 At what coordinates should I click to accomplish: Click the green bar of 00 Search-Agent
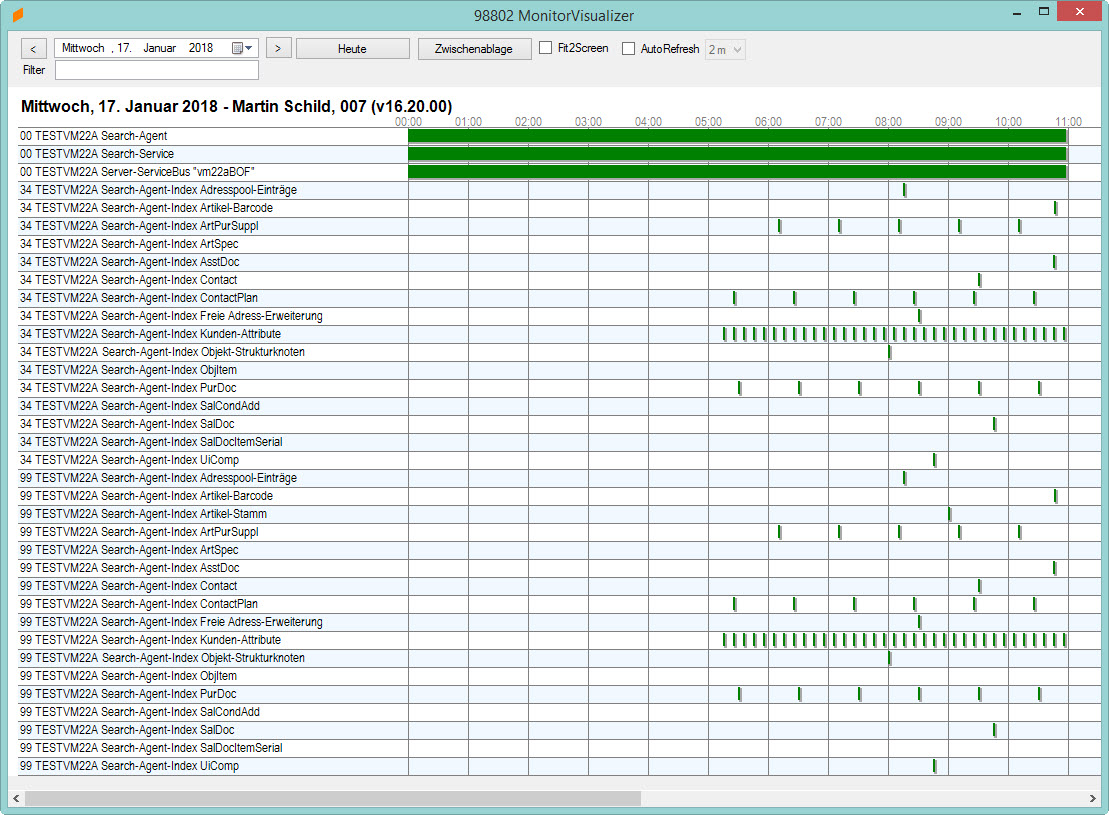click(737, 136)
